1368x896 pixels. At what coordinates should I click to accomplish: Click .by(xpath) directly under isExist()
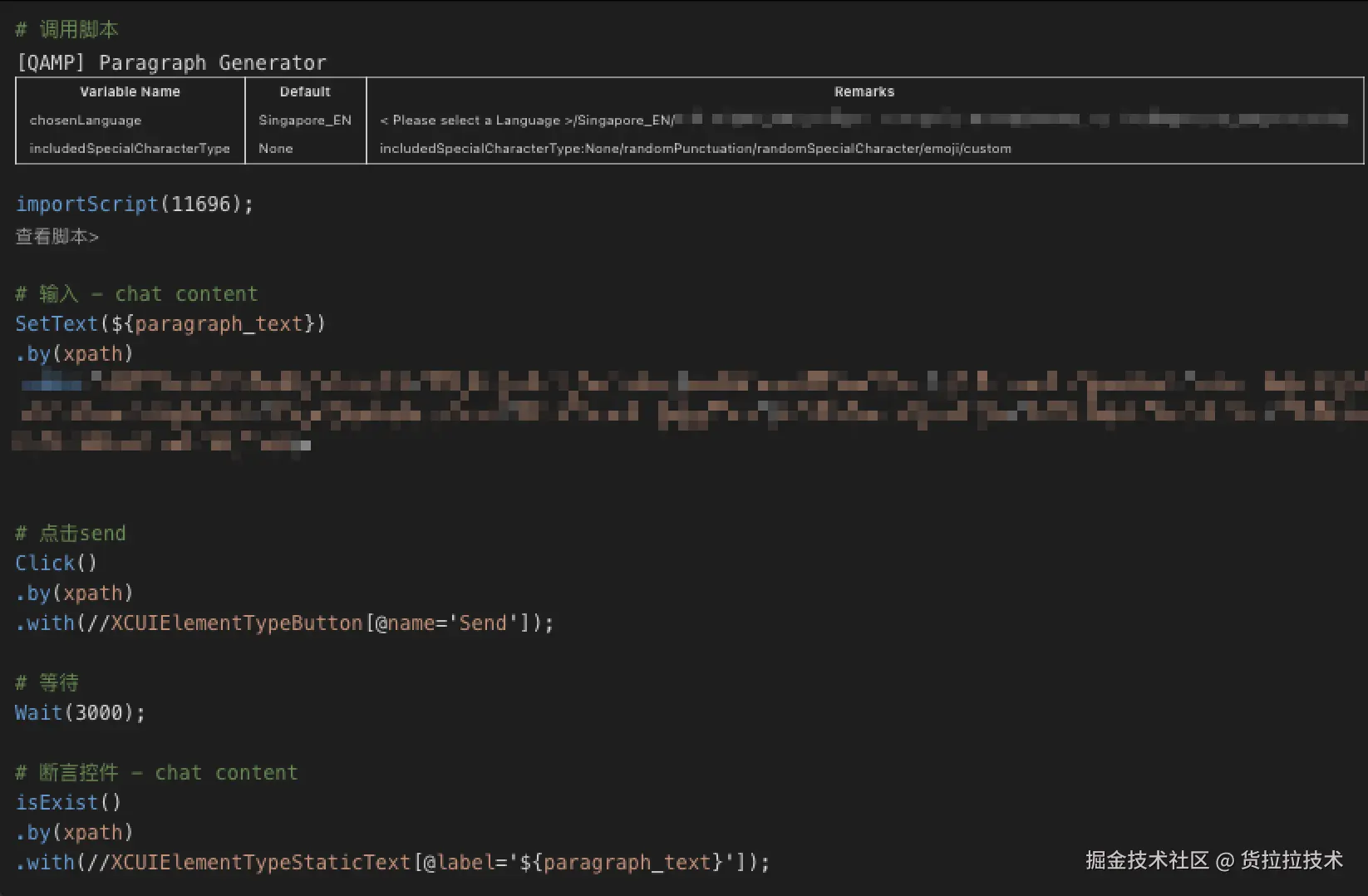[x=74, y=833]
